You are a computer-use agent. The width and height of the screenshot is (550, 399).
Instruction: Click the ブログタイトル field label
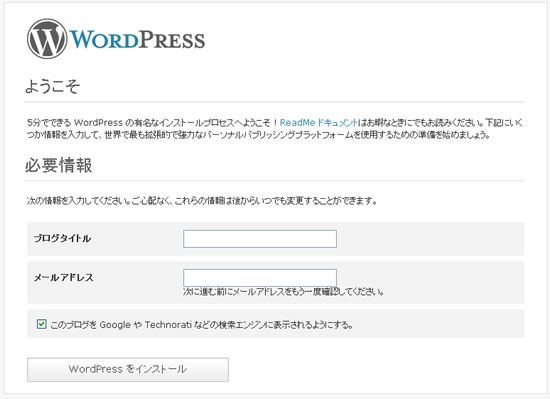62,238
